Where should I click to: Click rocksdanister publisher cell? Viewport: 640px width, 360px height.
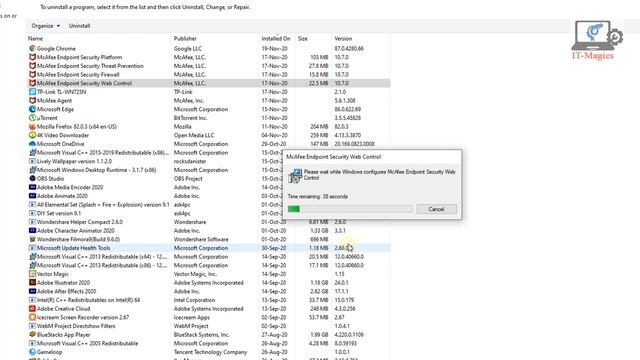coord(190,161)
